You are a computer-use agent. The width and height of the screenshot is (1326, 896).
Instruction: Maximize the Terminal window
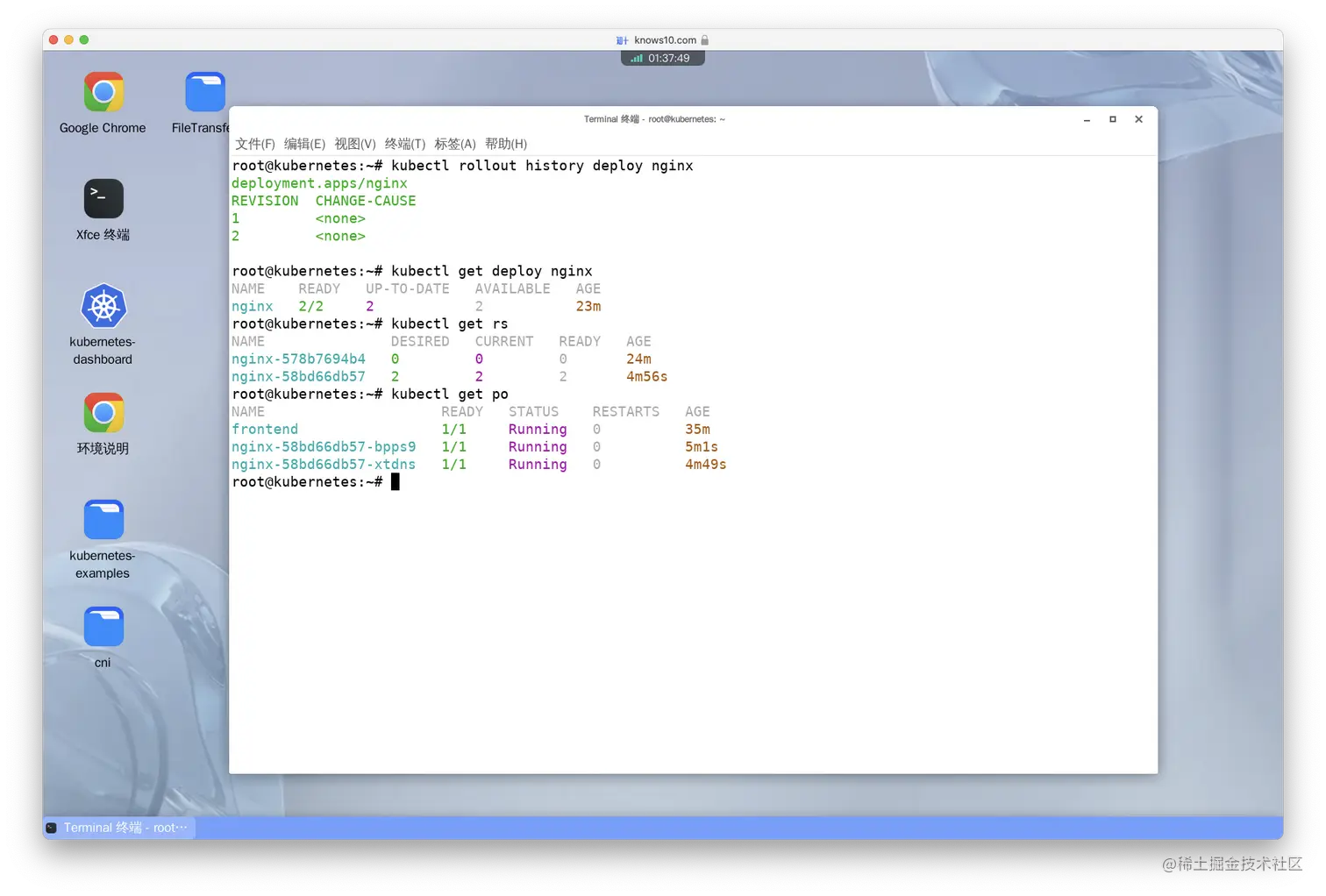[x=1113, y=119]
